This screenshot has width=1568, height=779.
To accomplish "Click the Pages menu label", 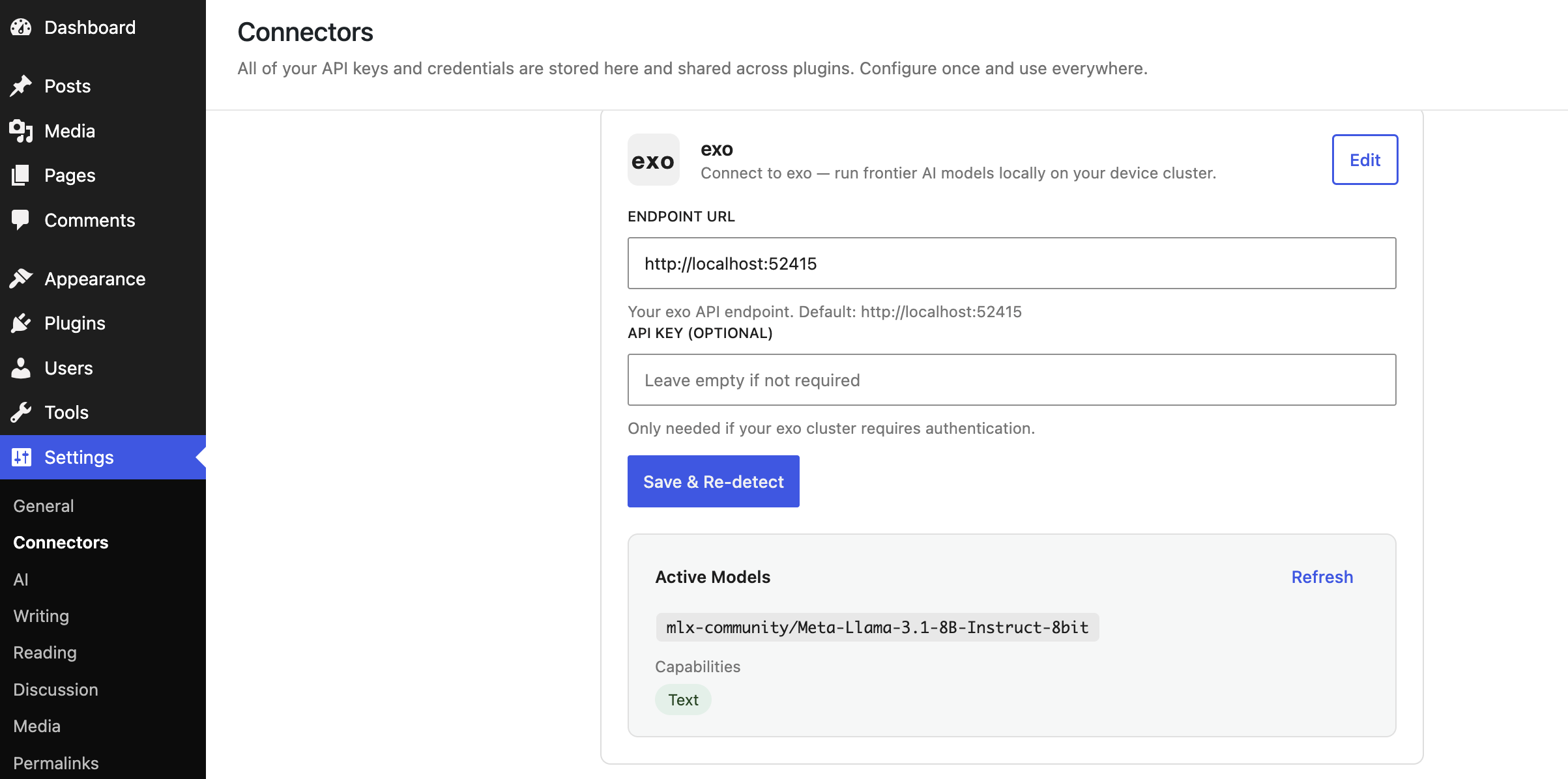I will 70,175.
